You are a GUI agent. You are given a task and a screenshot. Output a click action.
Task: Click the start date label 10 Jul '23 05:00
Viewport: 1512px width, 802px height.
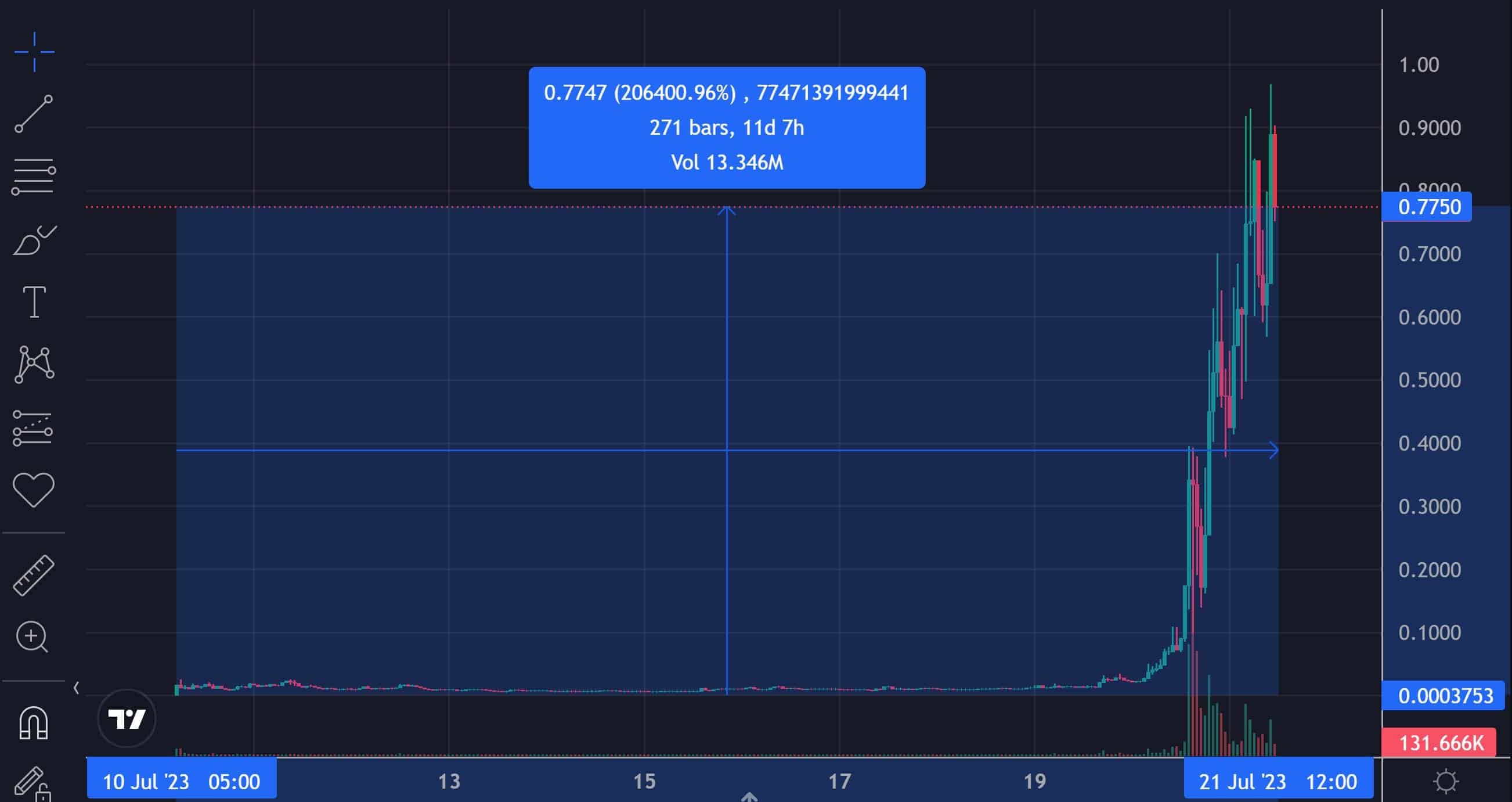[x=181, y=782]
